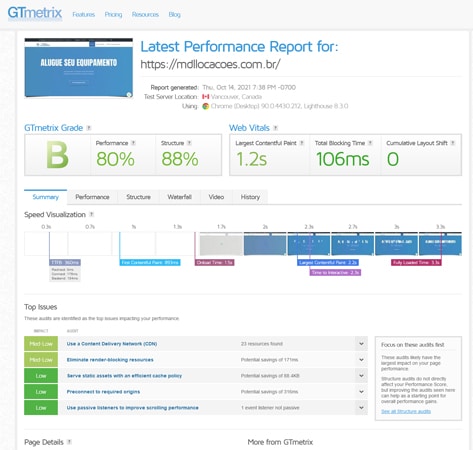The height and width of the screenshot is (450, 473).
Task: Click the 80% performance score
Action: click(x=115, y=159)
